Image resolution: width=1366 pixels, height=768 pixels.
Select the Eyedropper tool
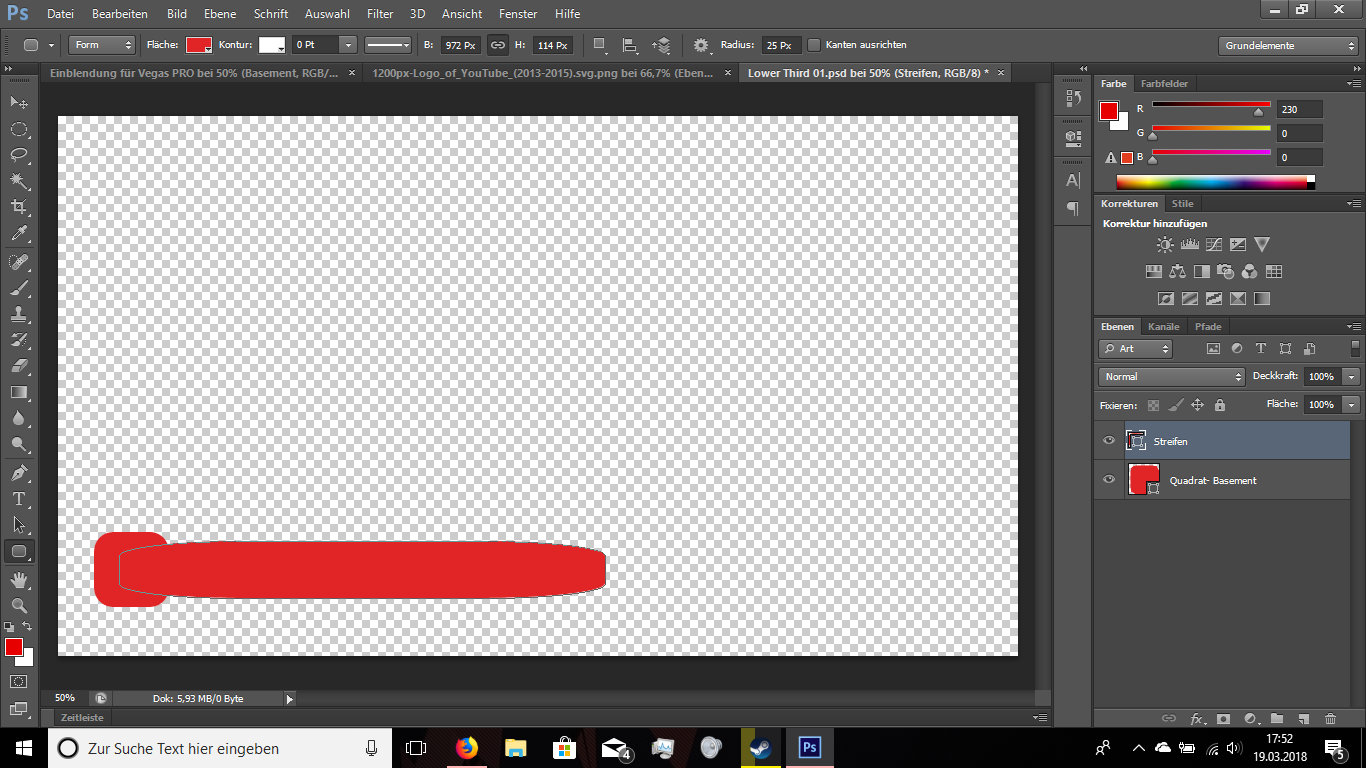[x=18, y=234]
